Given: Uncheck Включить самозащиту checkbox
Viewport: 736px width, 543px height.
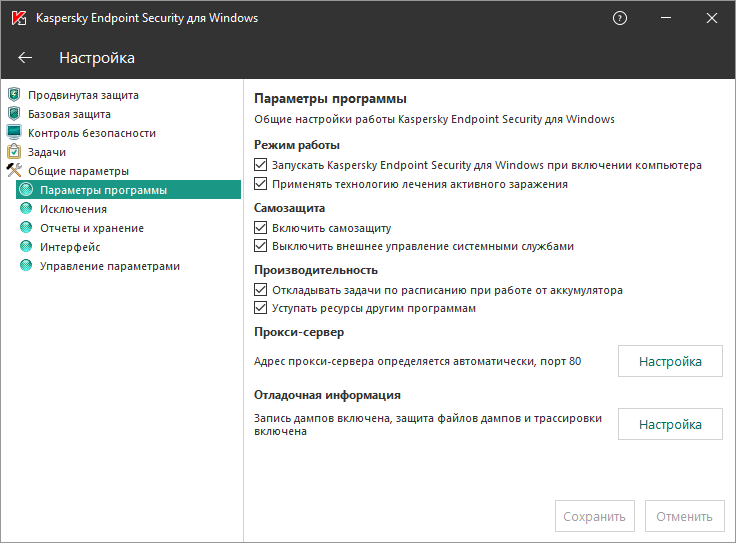Looking at the screenshot, I should (x=262, y=228).
